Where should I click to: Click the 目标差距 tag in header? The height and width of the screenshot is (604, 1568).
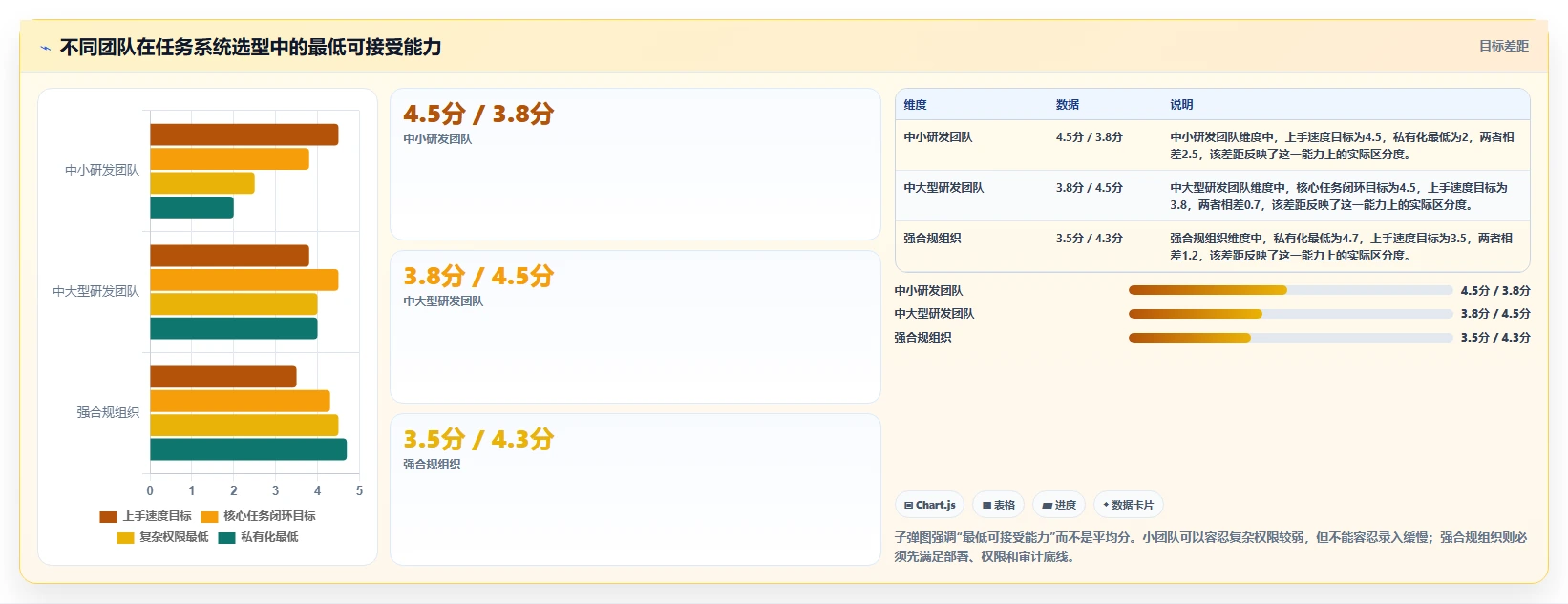tap(1504, 46)
